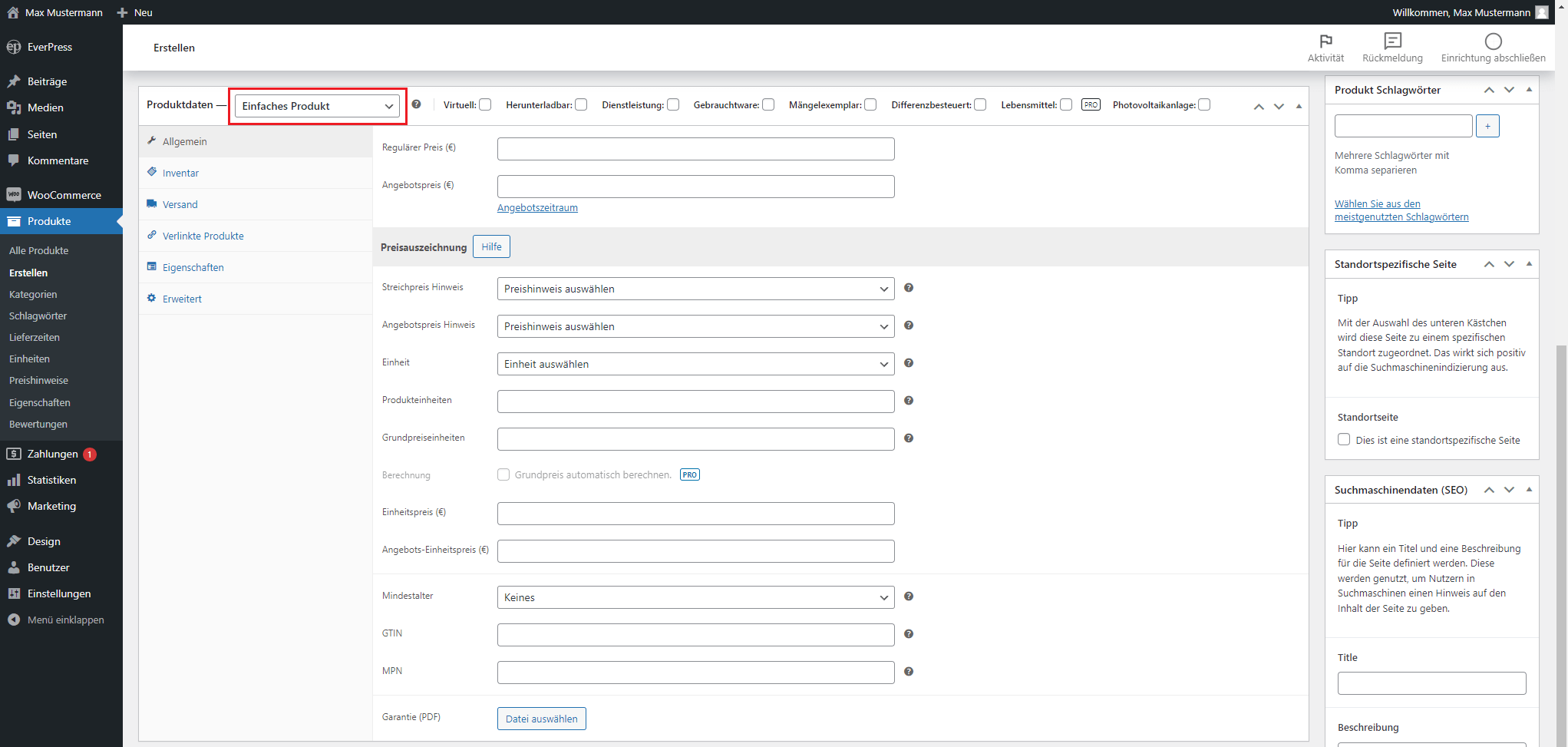
Task: Click help icon beside Mindestalter dropdown
Action: click(909, 597)
